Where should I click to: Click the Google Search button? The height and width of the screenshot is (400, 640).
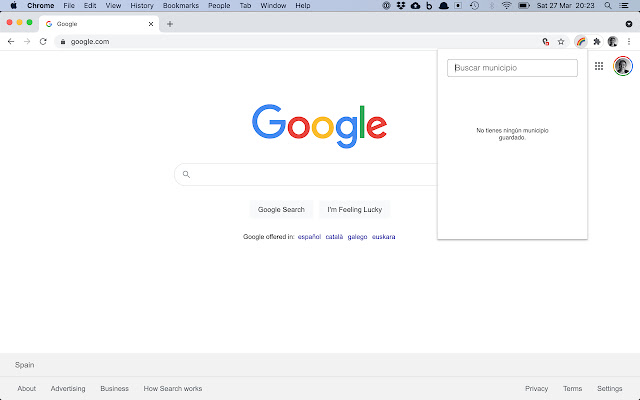pos(281,209)
